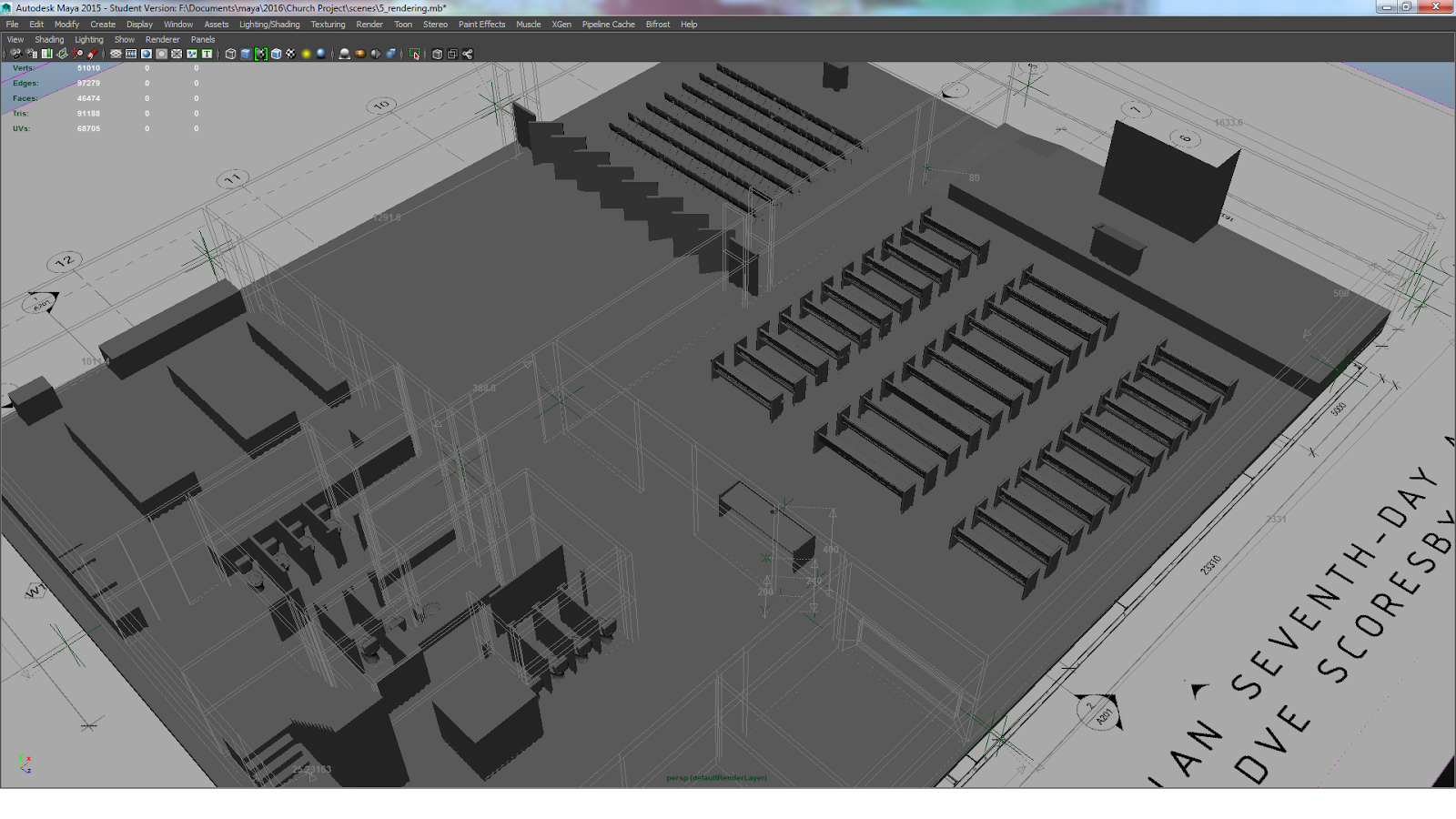The height and width of the screenshot is (819, 1456).
Task: Click the yellow Use All Lights icon
Action: [x=307, y=54]
